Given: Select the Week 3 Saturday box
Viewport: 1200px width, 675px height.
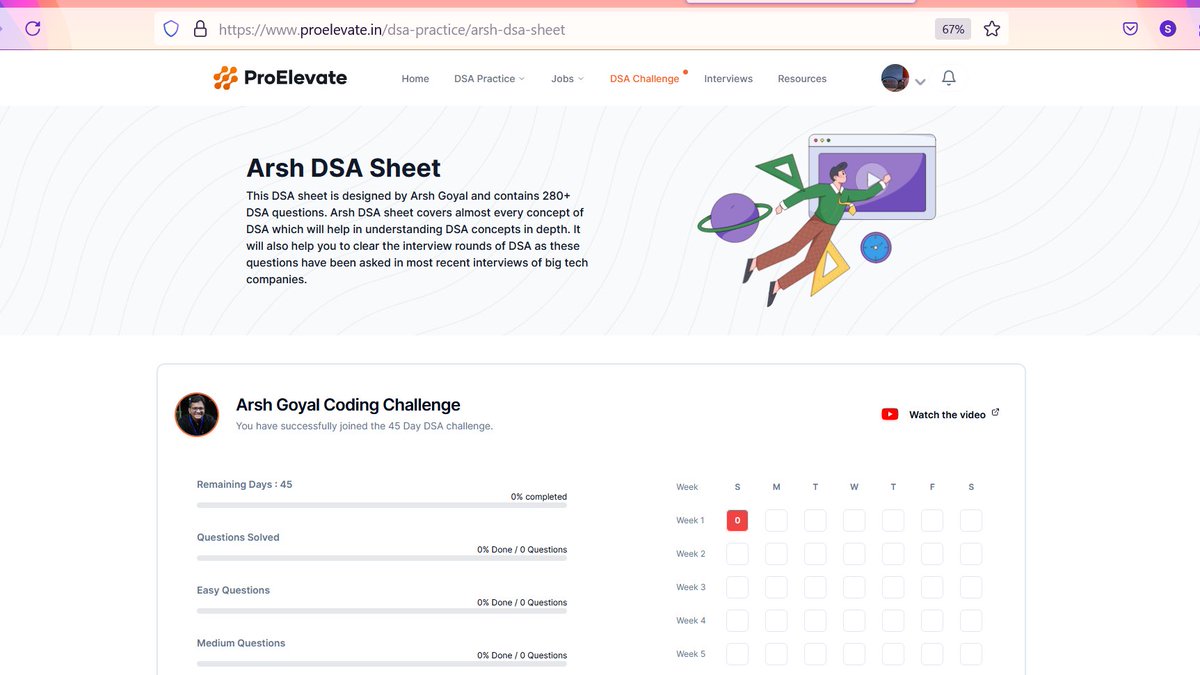Looking at the screenshot, I should [x=971, y=587].
